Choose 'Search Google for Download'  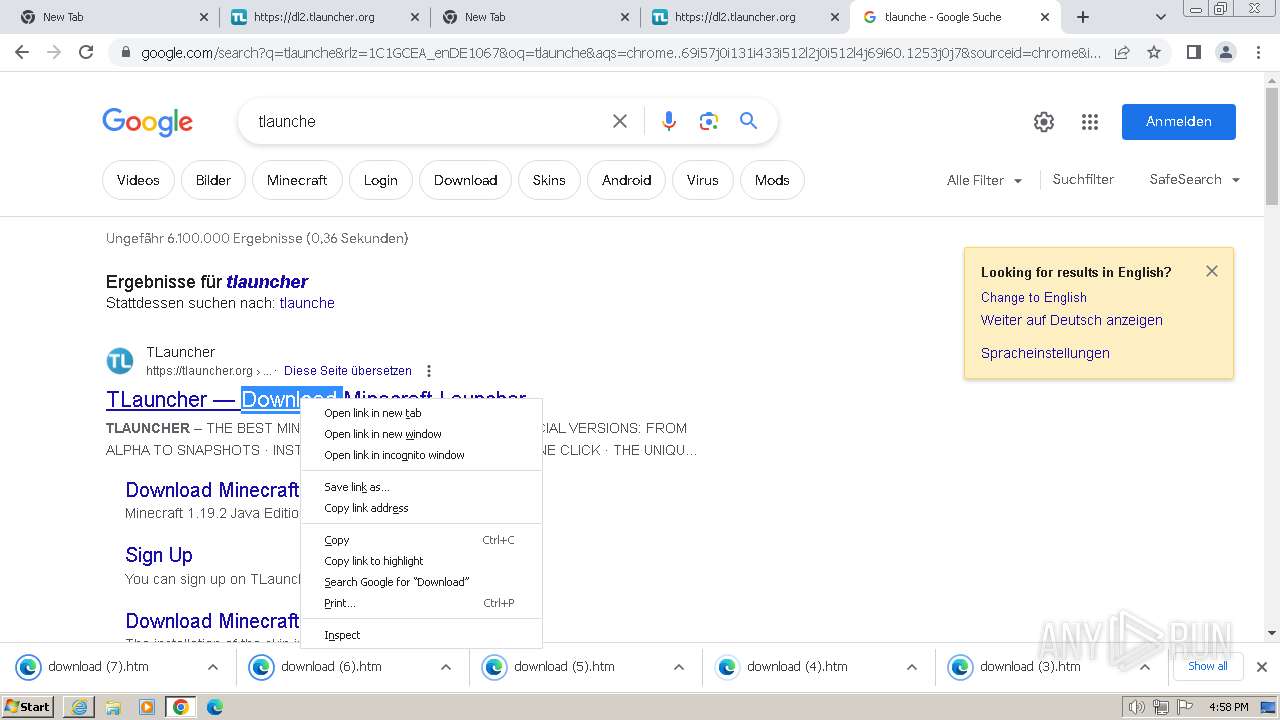click(x=421, y=582)
